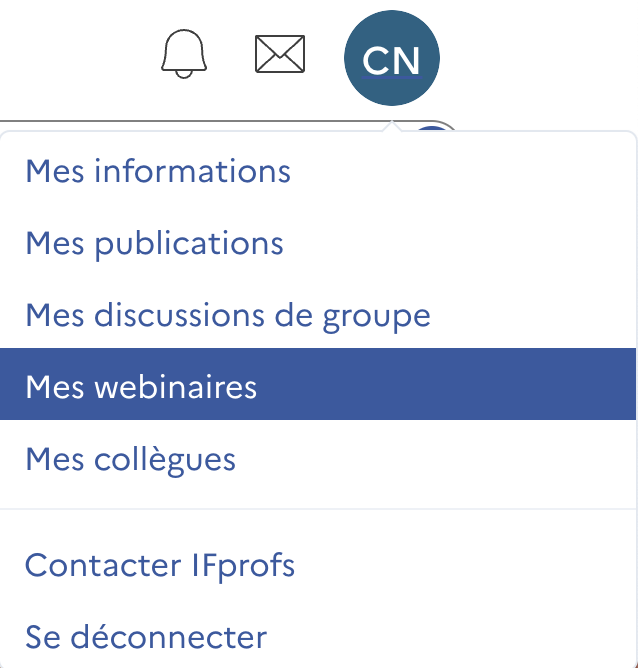Log out with Se déconnecter
Viewport: 638px width, 668px height.
tap(146, 637)
